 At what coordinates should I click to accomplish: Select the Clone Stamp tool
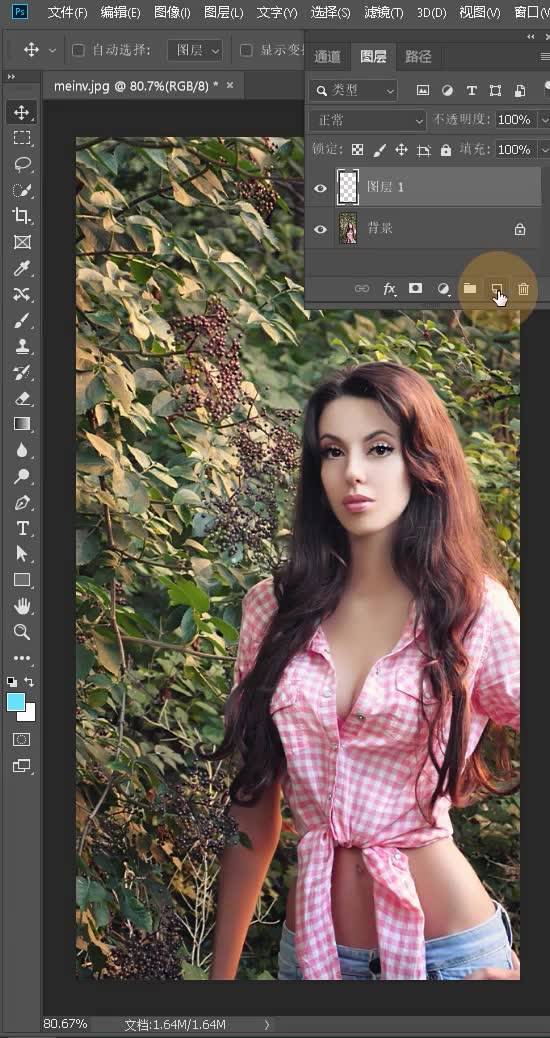22,346
